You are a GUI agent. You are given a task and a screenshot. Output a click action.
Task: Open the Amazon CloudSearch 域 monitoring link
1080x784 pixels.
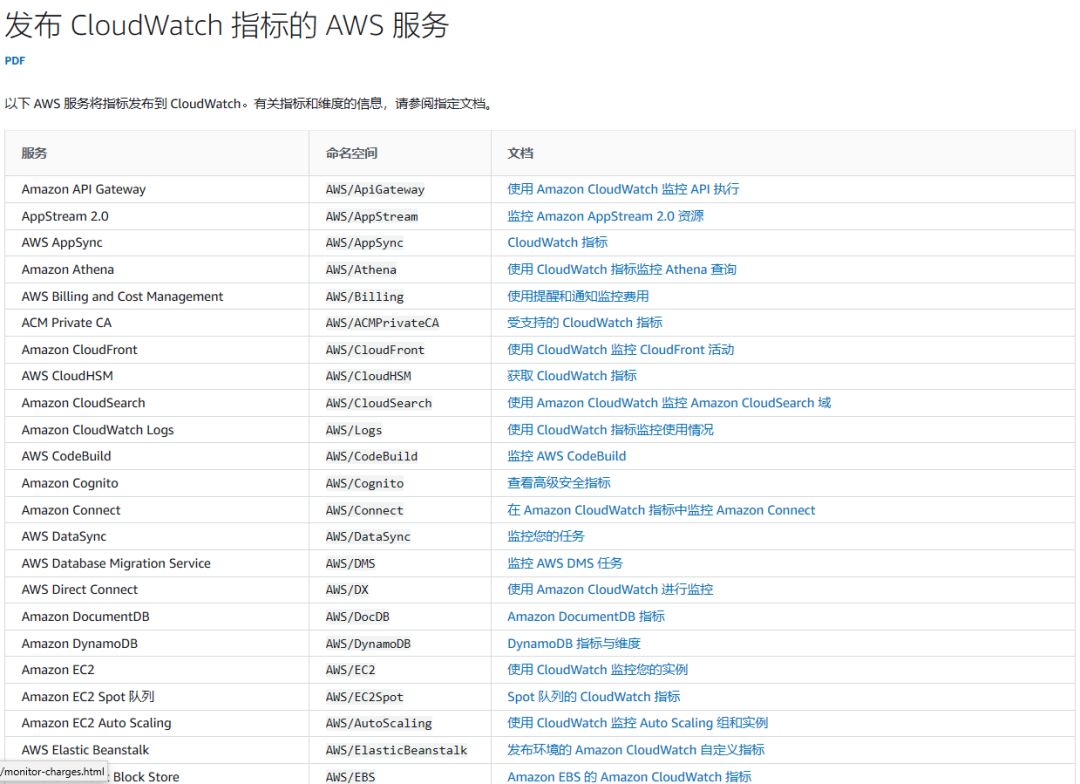pyautogui.click(x=669, y=402)
